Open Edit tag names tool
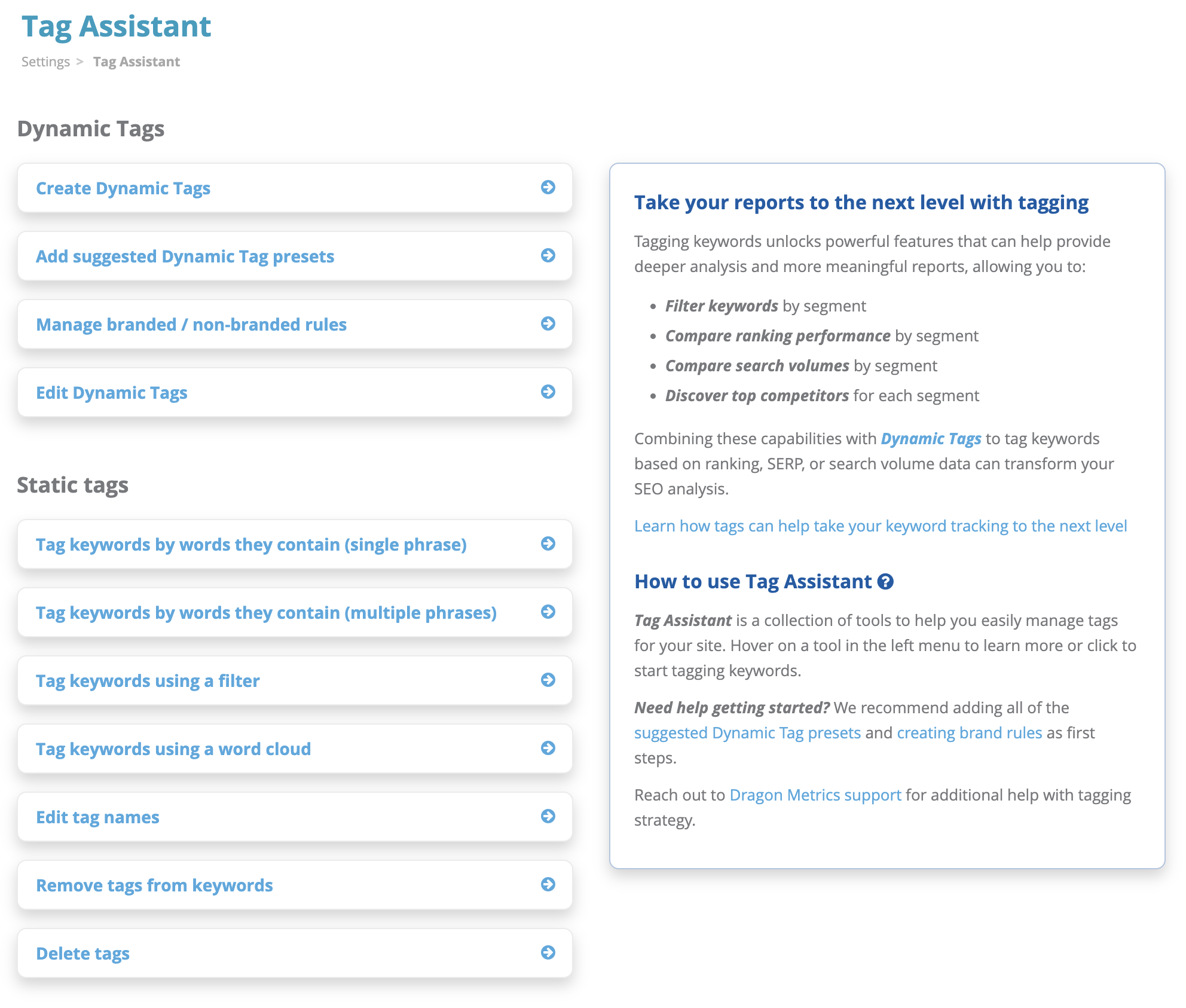 pos(97,817)
